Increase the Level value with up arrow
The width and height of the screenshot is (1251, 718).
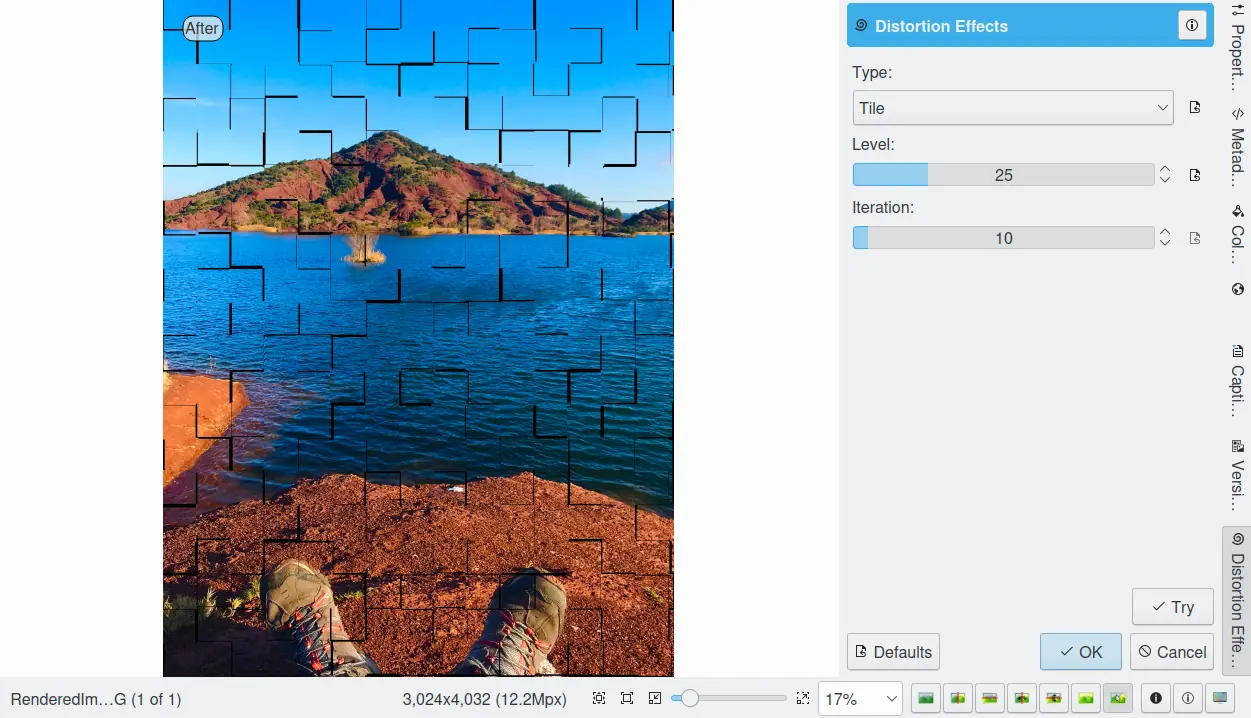point(1165,169)
